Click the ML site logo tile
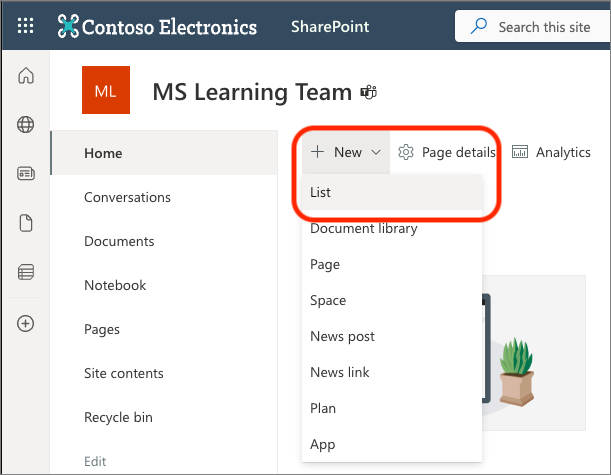Screen dimensions: 611x475 click(106, 90)
